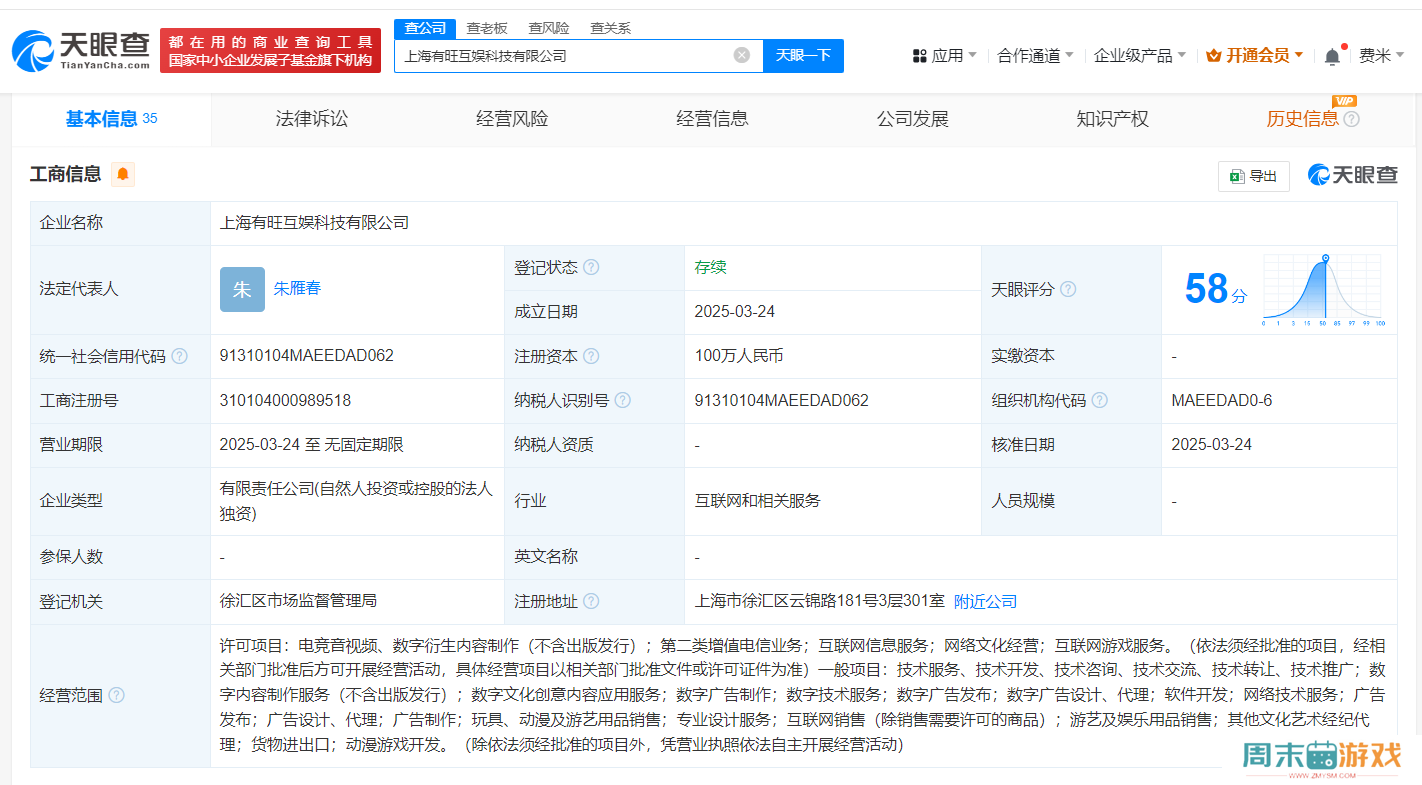Switch to the 法律诉讼 tab
Screen dimensions: 1422x785
click(312, 119)
